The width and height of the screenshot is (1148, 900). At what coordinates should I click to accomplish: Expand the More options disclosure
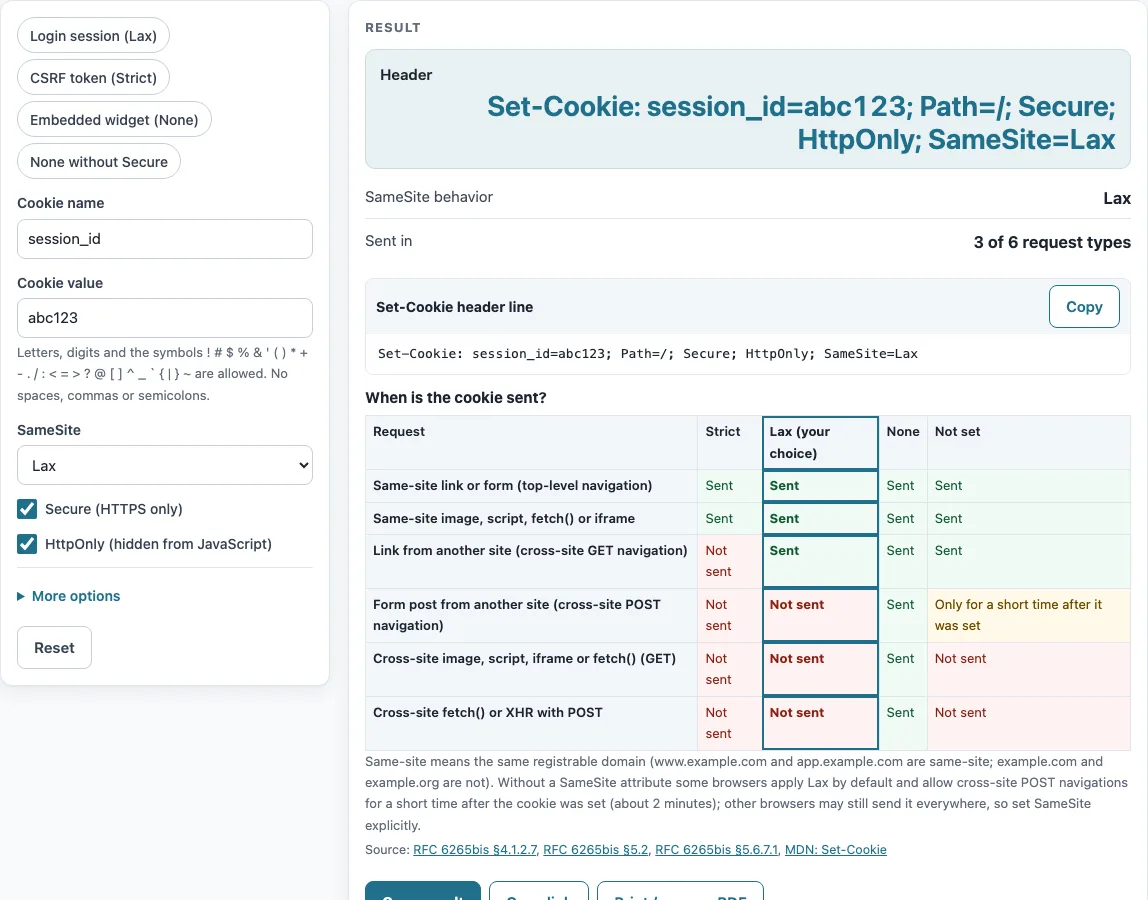click(69, 596)
